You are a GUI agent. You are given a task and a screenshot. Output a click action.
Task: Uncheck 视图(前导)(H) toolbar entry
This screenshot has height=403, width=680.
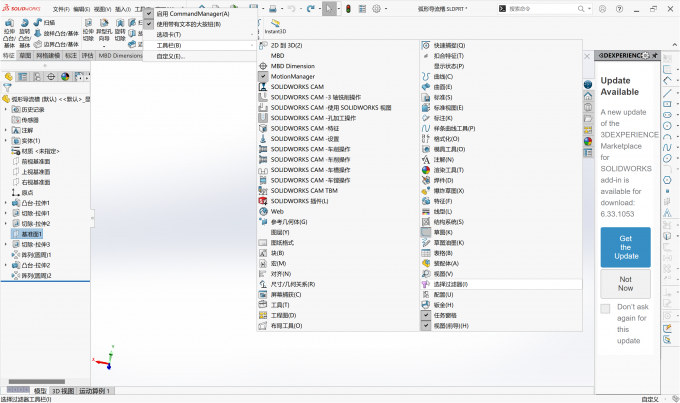[426, 326]
